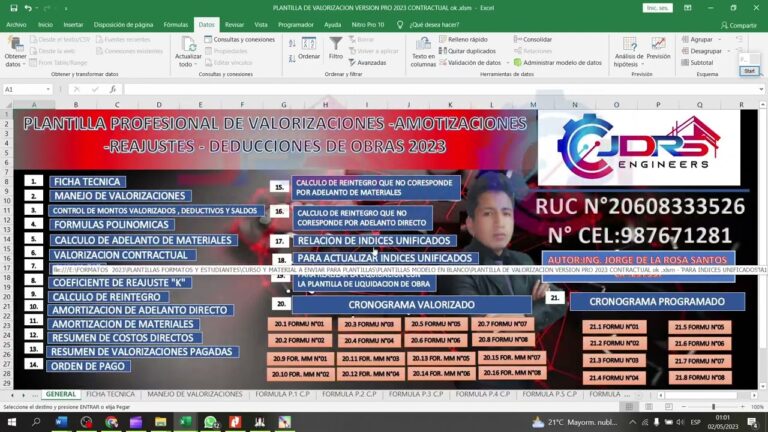
Task: Expand the Agrupar dropdown arrow
Action: pyautogui.click(x=720, y=39)
